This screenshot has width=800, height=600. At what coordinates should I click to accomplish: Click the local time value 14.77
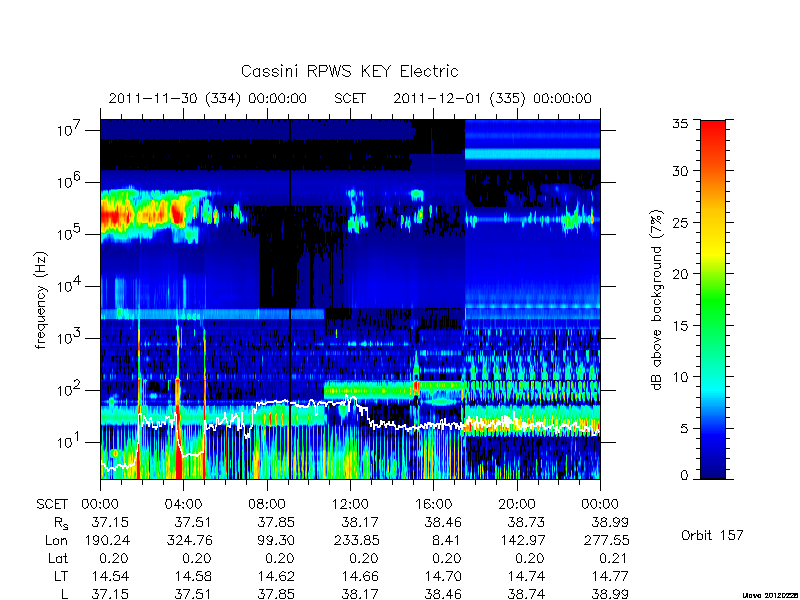(x=609, y=576)
